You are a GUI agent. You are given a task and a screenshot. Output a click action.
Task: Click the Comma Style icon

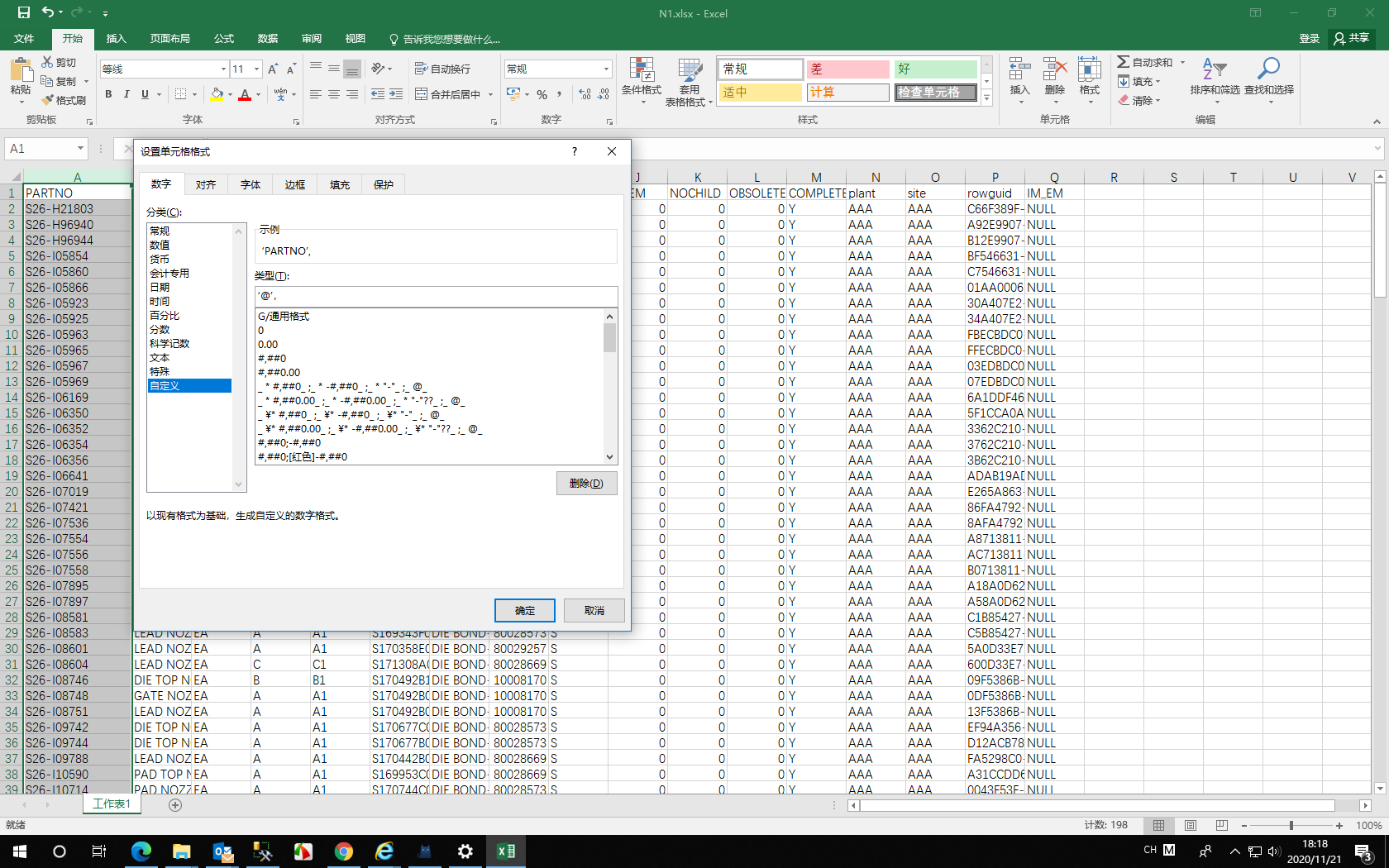click(x=560, y=94)
